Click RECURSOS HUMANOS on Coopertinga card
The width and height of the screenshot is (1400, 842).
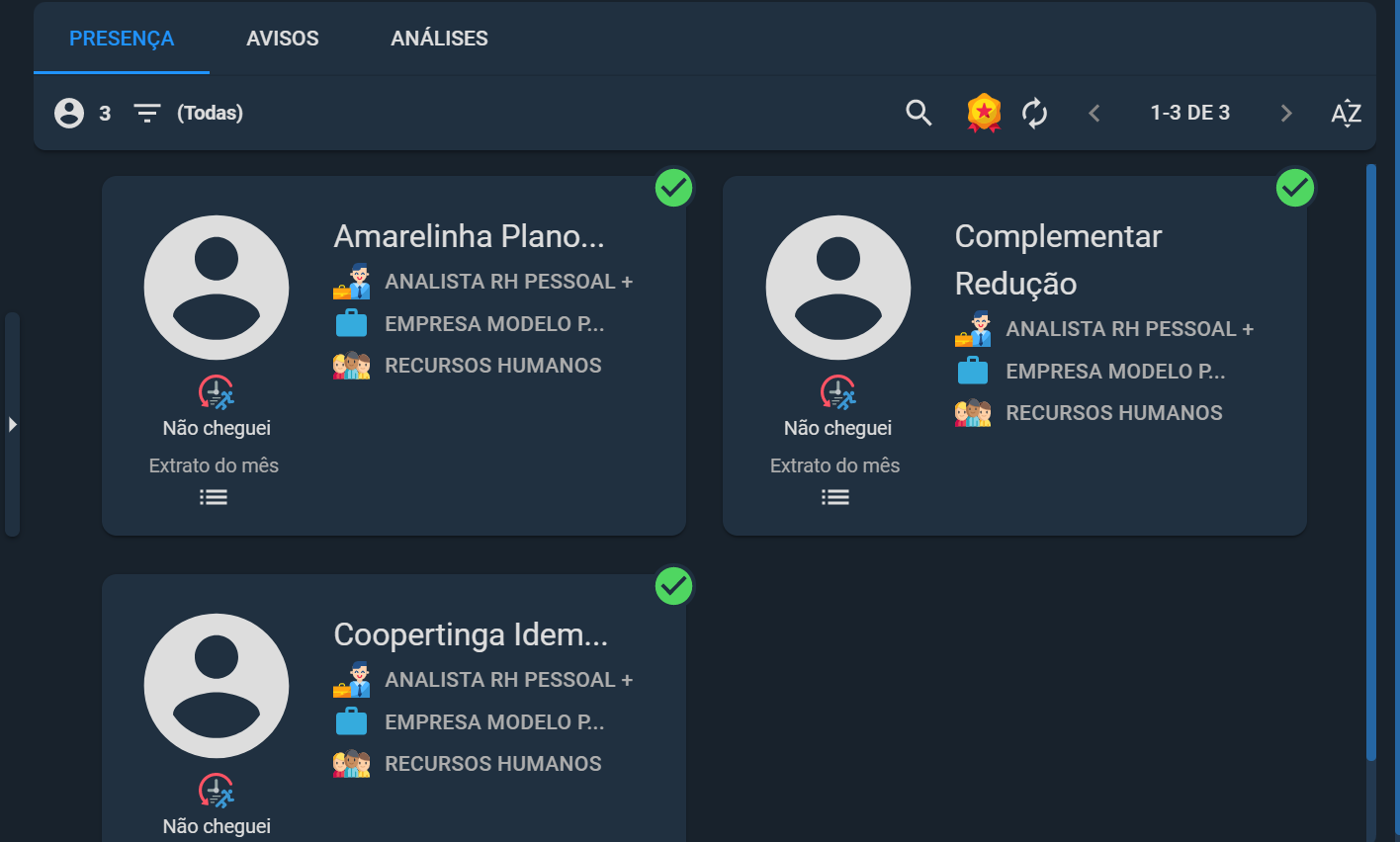click(493, 764)
